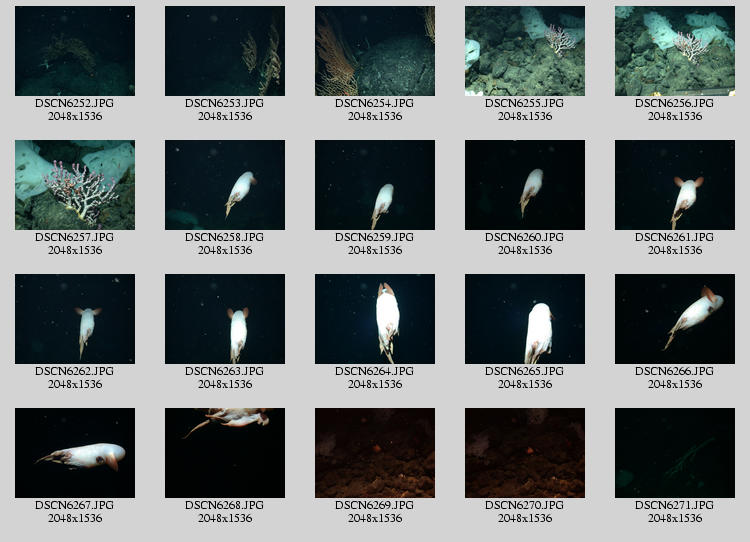Screen dimensions: 750x542
Task: Open the DSCN6255.JPG white coral thumbnail
Action: (x=525, y=51)
